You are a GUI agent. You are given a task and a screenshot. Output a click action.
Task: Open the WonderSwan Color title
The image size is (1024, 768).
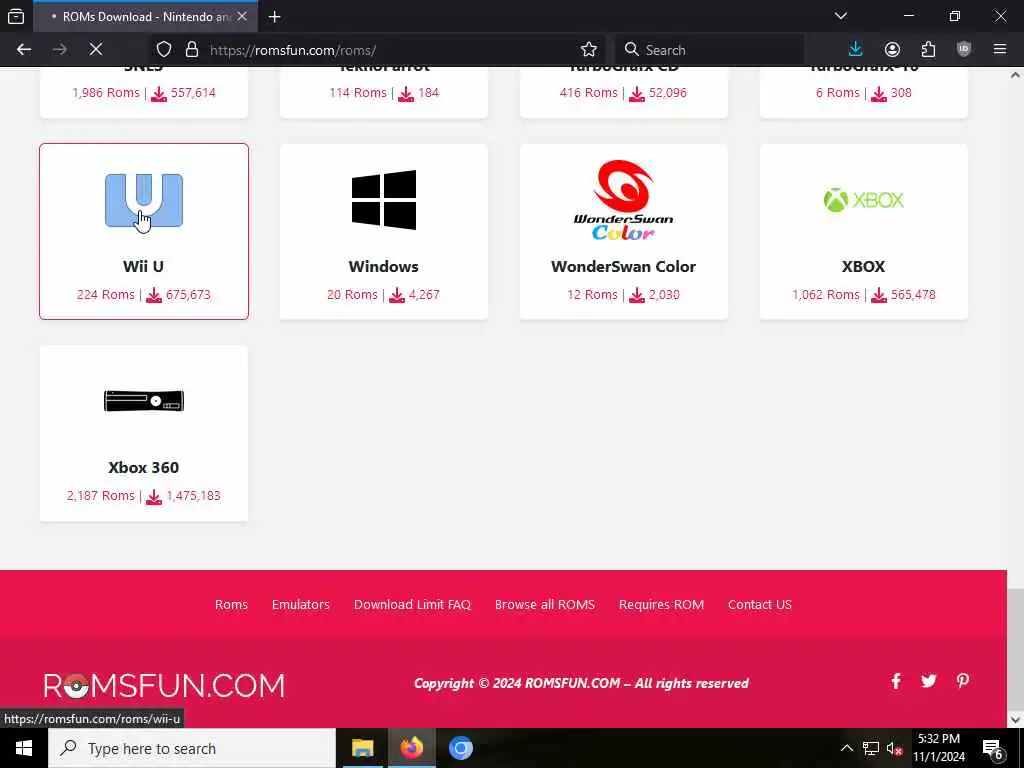623,266
